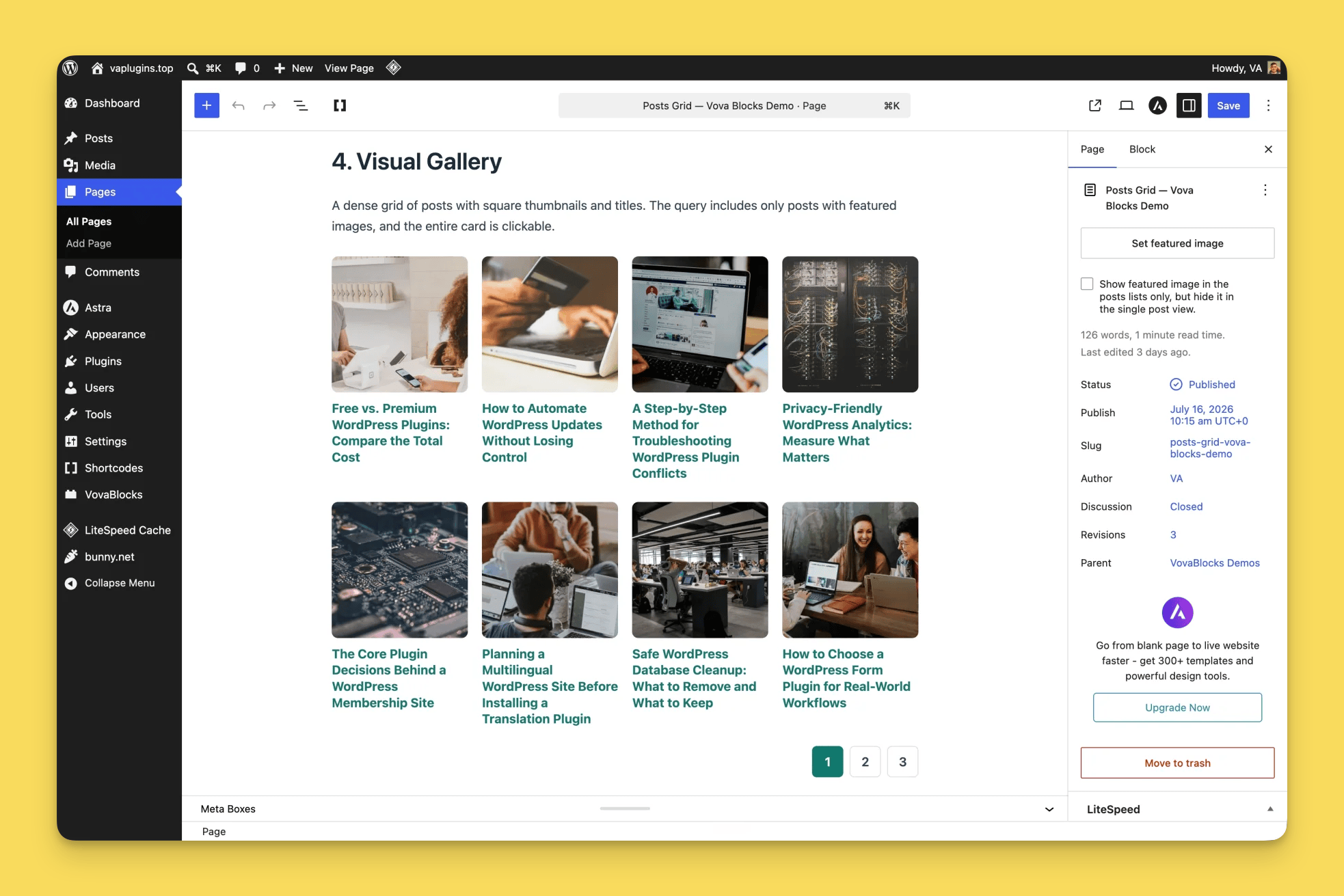Expand the Meta Boxes panel
The height and width of the screenshot is (896, 1344).
pyautogui.click(x=1049, y=809)
